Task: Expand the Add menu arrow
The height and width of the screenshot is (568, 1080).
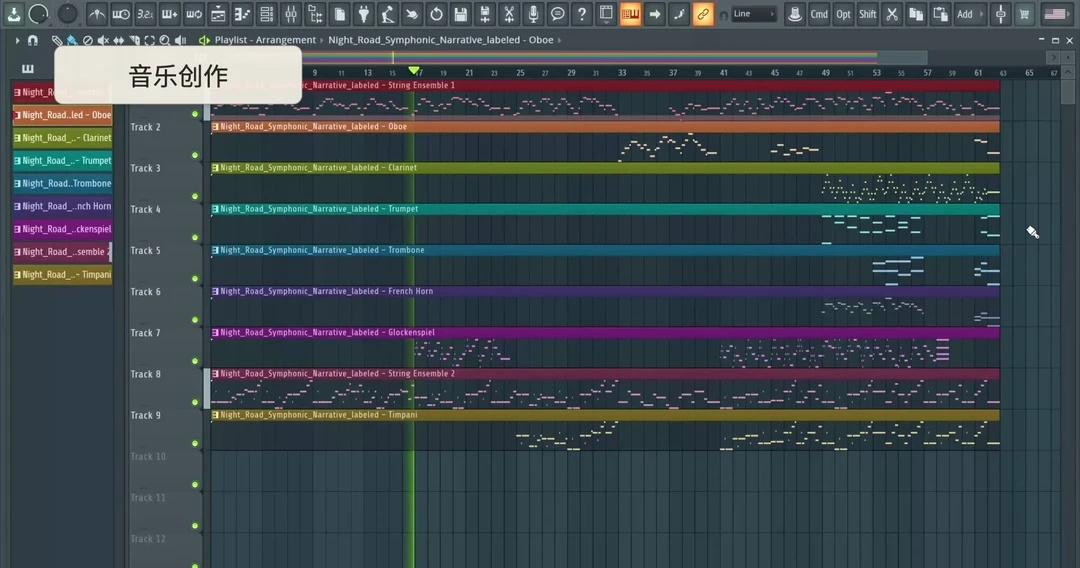Action: click(981, 14)
